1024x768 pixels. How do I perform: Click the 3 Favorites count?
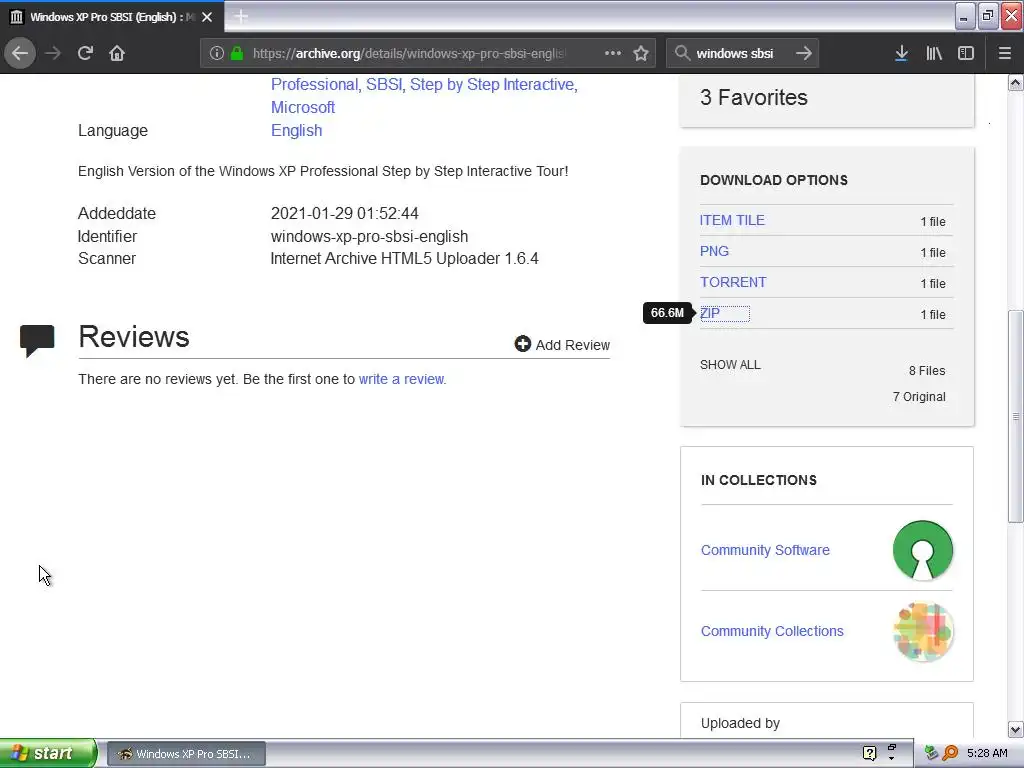coord(754,97)
